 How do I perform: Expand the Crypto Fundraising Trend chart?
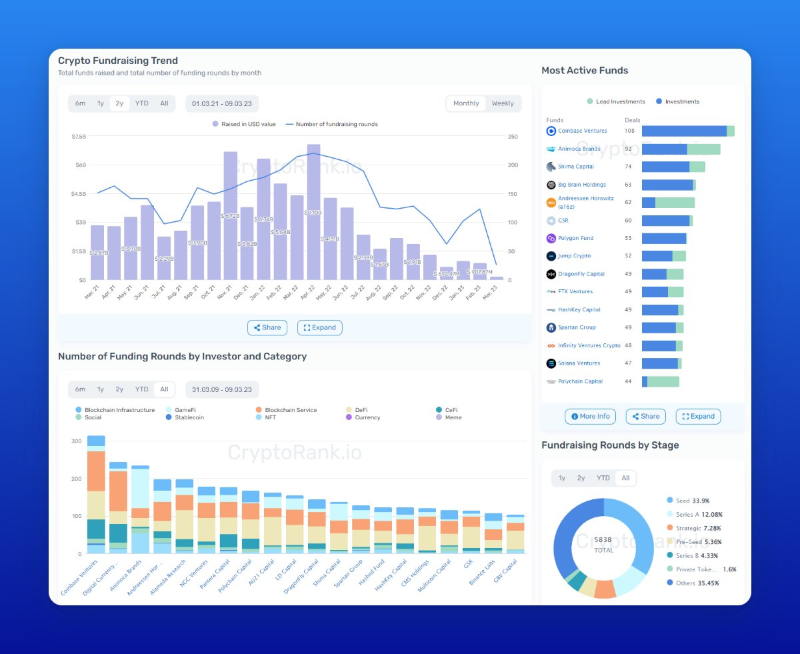320,328
